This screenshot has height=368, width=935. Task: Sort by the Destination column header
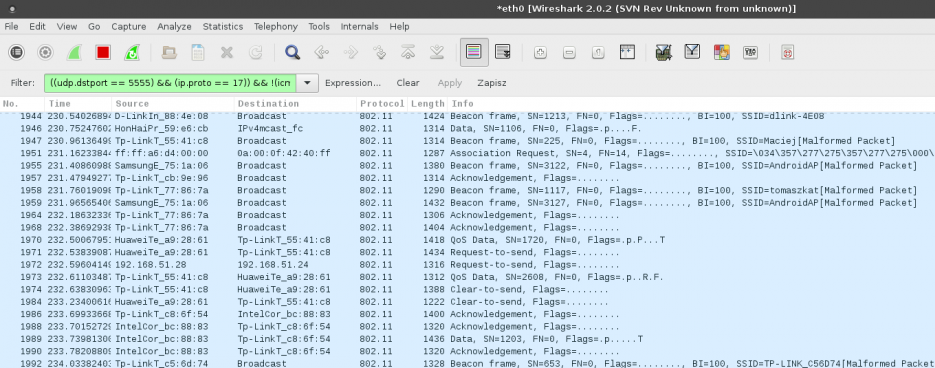tap(295, 104)
